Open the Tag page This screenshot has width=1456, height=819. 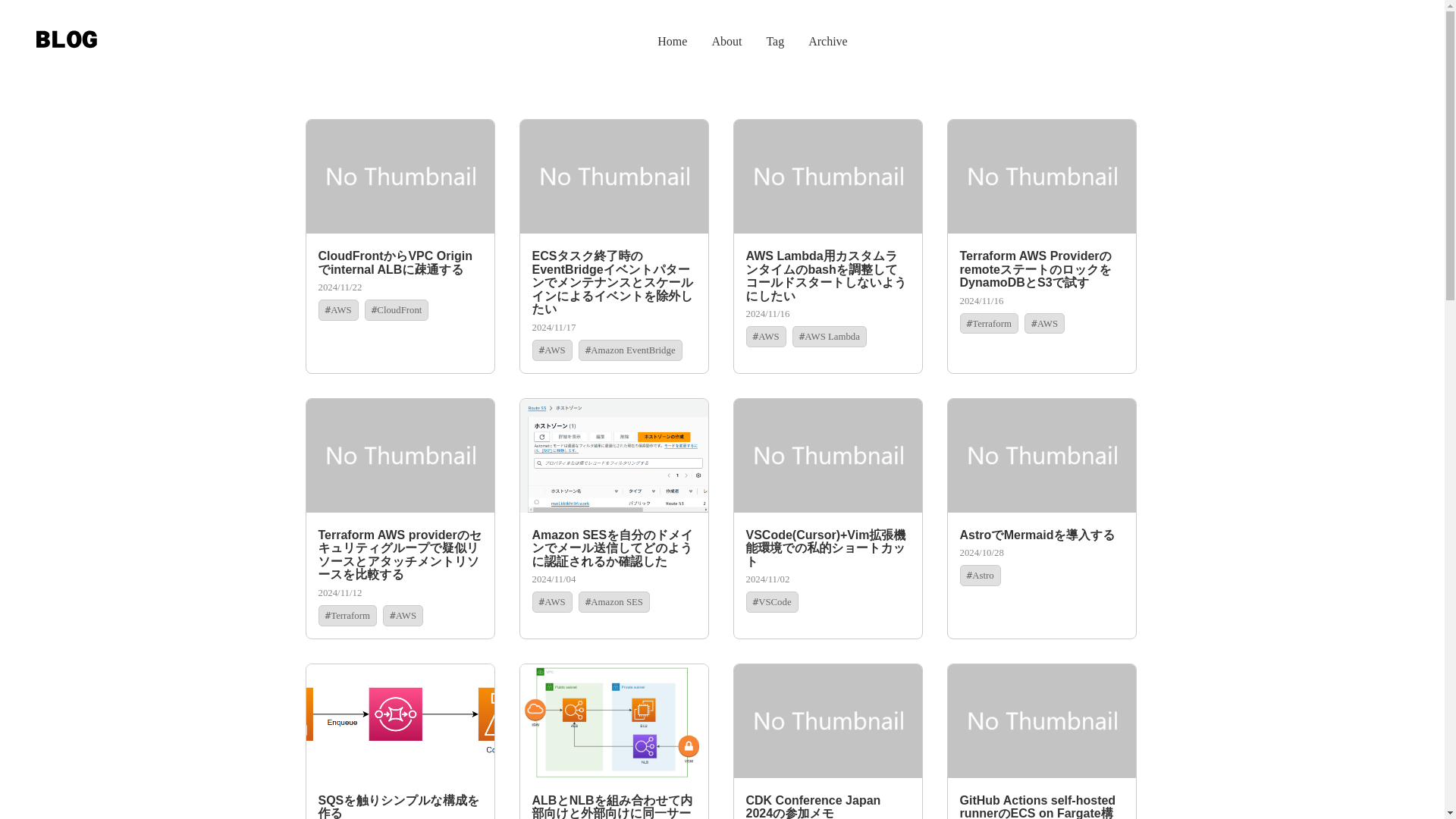point(775,42)
